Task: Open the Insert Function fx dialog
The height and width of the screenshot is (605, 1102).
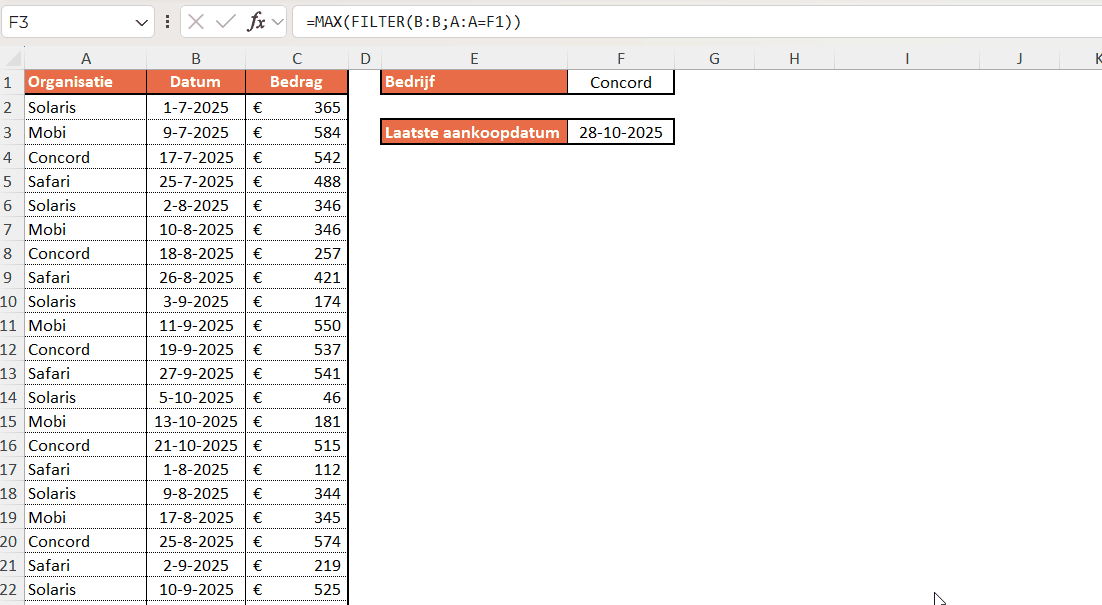Action: 256,21
